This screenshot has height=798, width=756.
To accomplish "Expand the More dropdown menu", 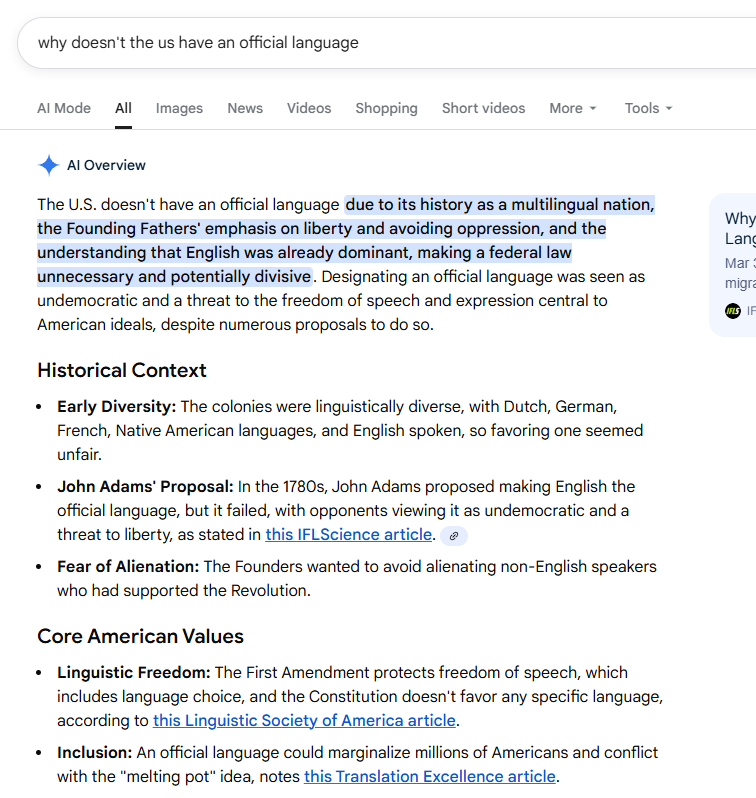I will click(572, 108).
